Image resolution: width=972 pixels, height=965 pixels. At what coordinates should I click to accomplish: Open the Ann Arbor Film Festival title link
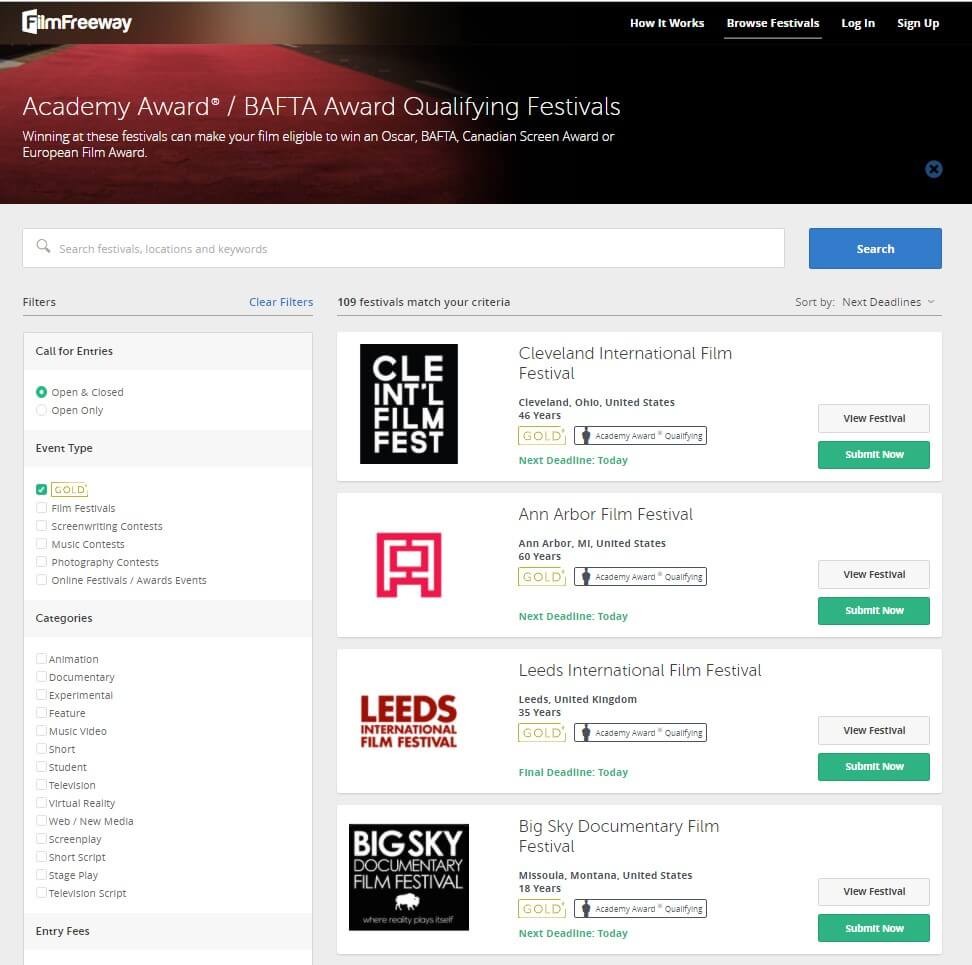[606, 514]
